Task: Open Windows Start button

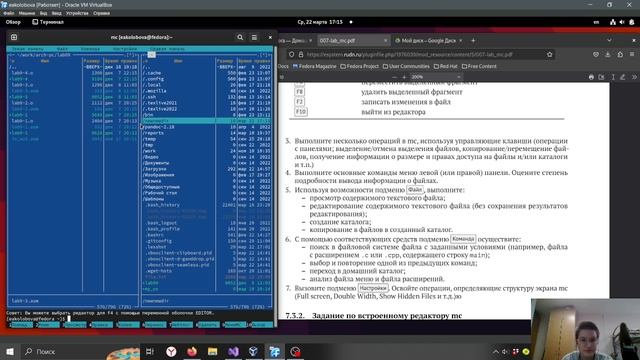Action: pos(10,351)
